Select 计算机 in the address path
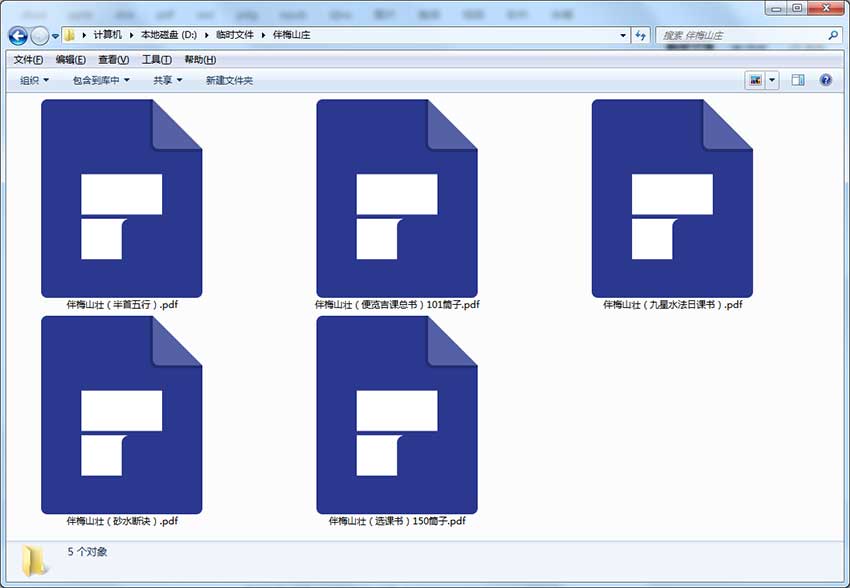This screenshot has width=850, height=588. pyautogui.click(x=107, y=35)
